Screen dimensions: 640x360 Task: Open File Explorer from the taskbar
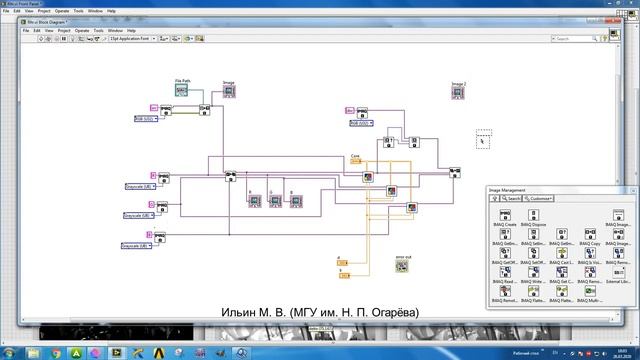[33, 353]
